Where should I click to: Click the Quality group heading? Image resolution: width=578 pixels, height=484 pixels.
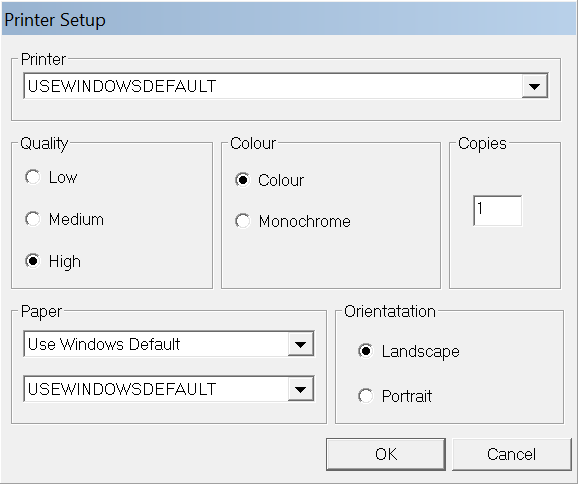[44, 143]
